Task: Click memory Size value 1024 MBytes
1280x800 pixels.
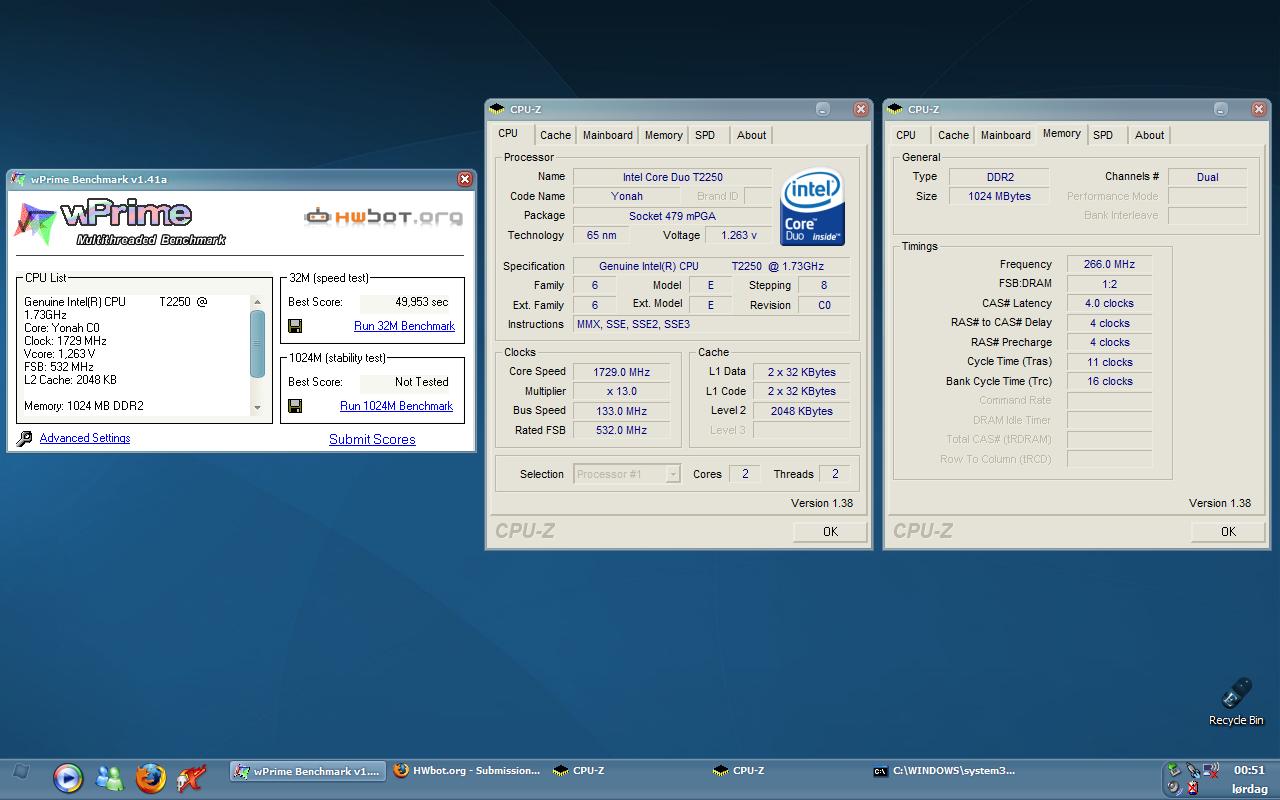Action: pos(999,196)
